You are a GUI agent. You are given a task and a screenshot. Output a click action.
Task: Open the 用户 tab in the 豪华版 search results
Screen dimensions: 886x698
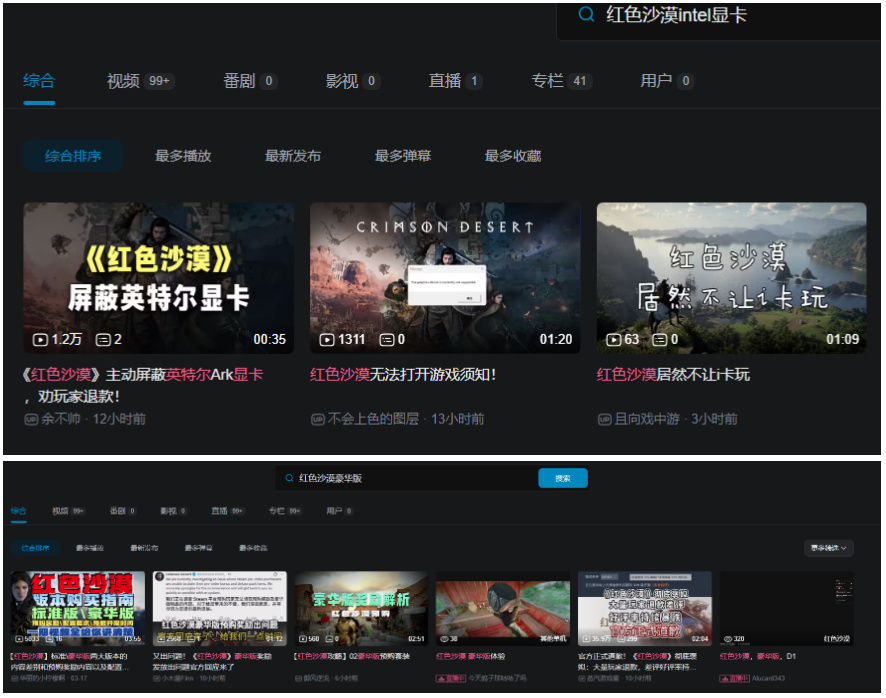(339, 511)
